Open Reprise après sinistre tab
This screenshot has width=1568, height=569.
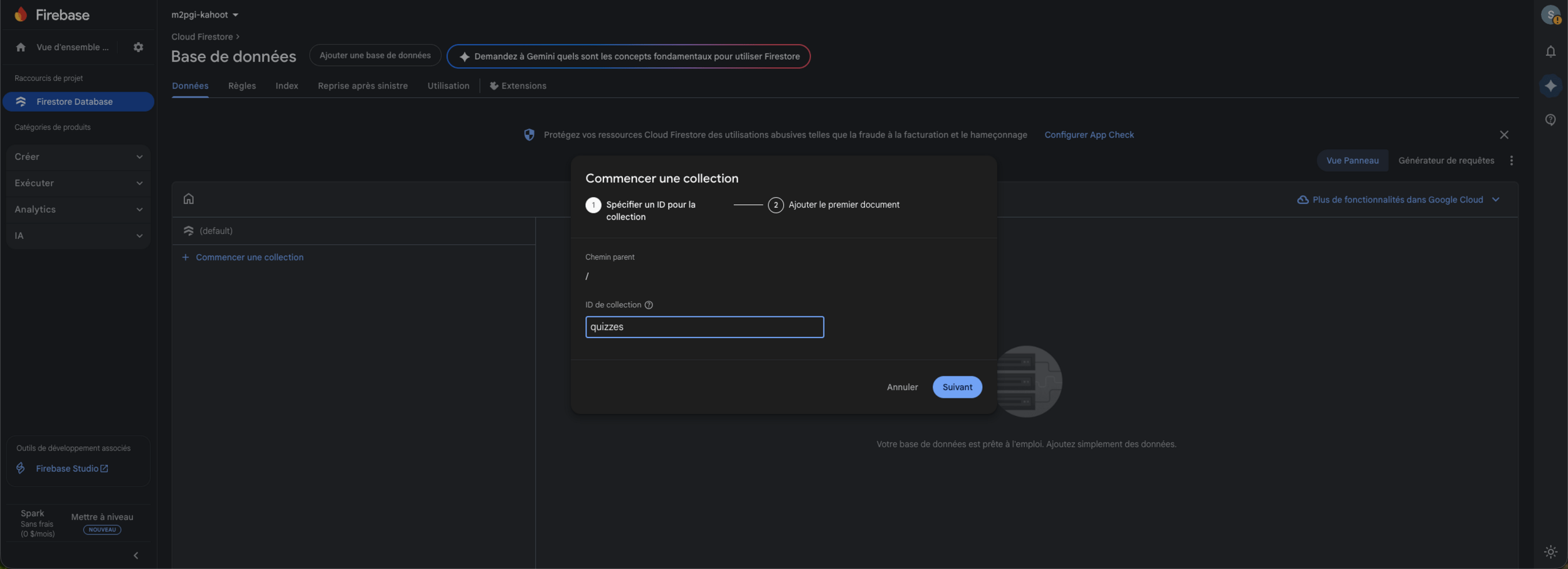coord(363,86)
